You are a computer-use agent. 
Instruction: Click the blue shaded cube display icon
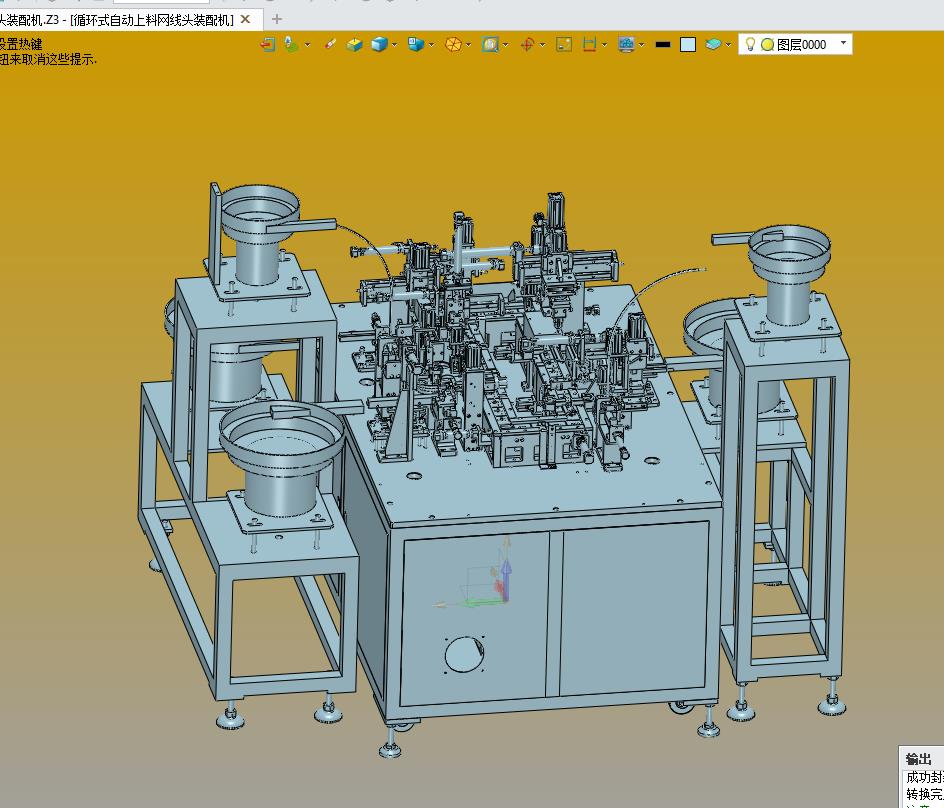tap(379, 45)
